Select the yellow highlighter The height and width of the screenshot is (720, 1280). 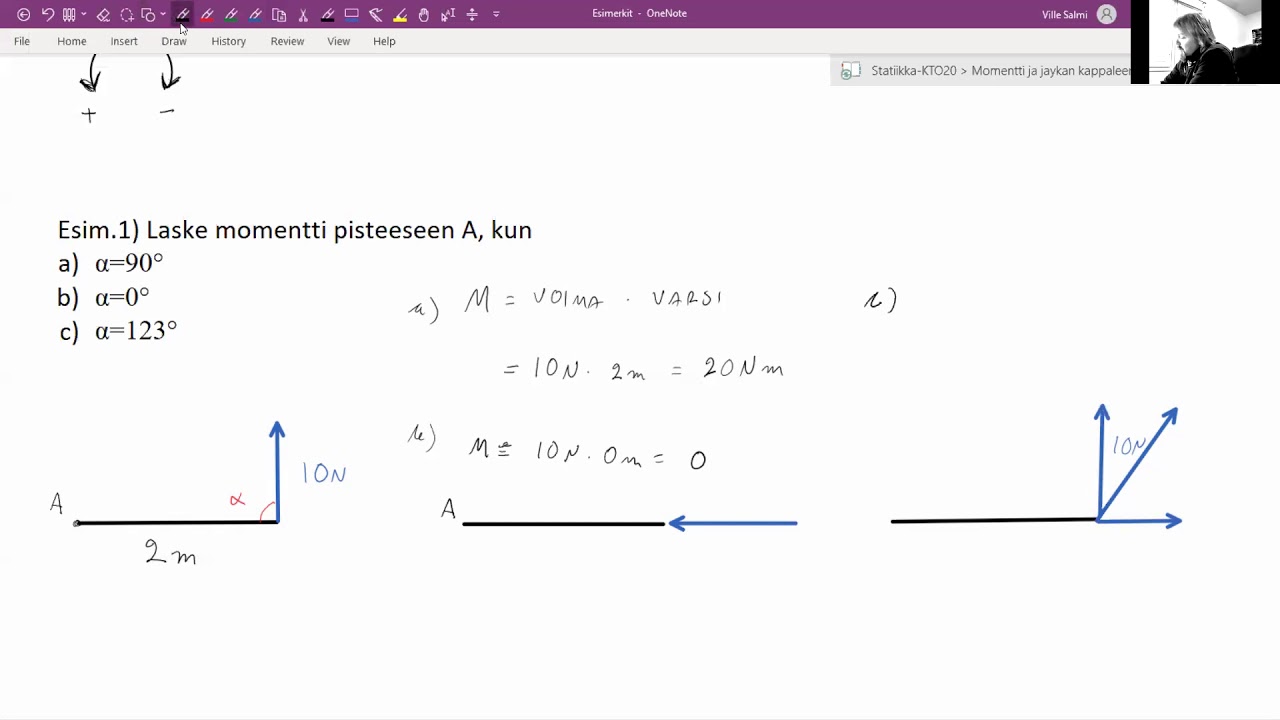(x=400, y=14)
